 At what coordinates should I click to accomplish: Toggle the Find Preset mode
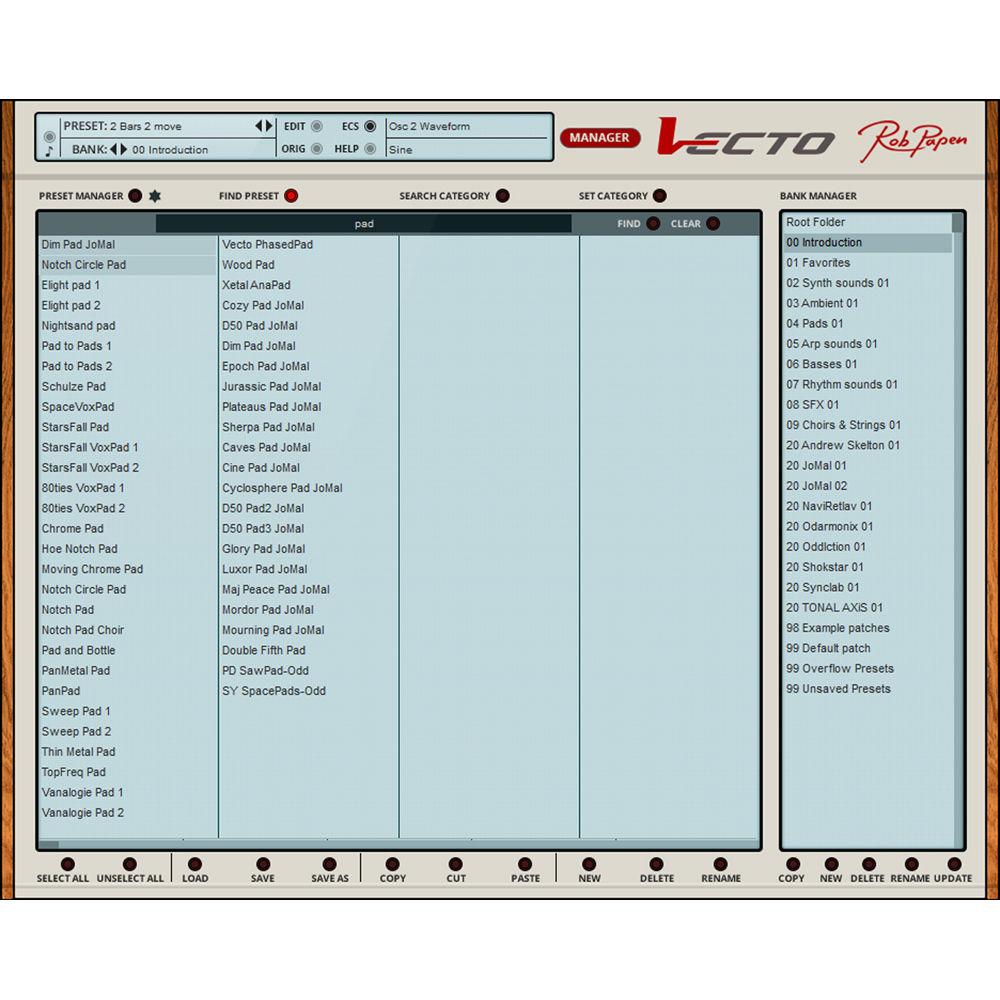(291, 196)
